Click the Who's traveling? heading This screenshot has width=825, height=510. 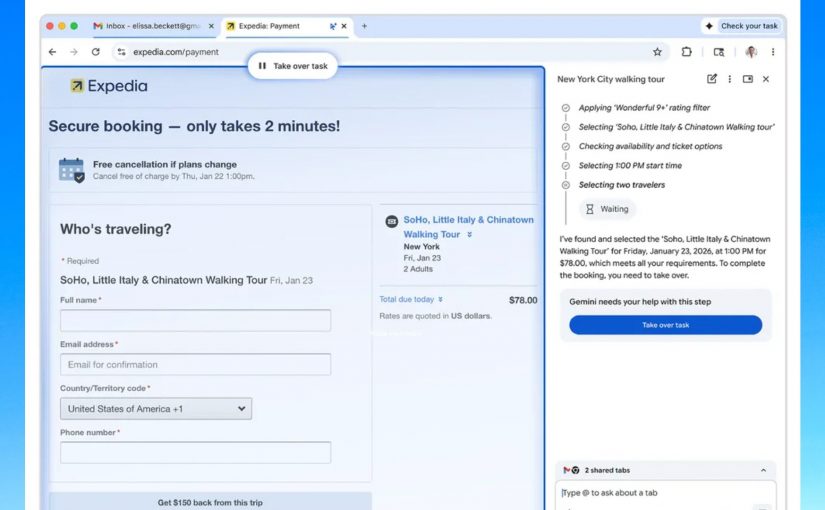click(x=116, y=229)
